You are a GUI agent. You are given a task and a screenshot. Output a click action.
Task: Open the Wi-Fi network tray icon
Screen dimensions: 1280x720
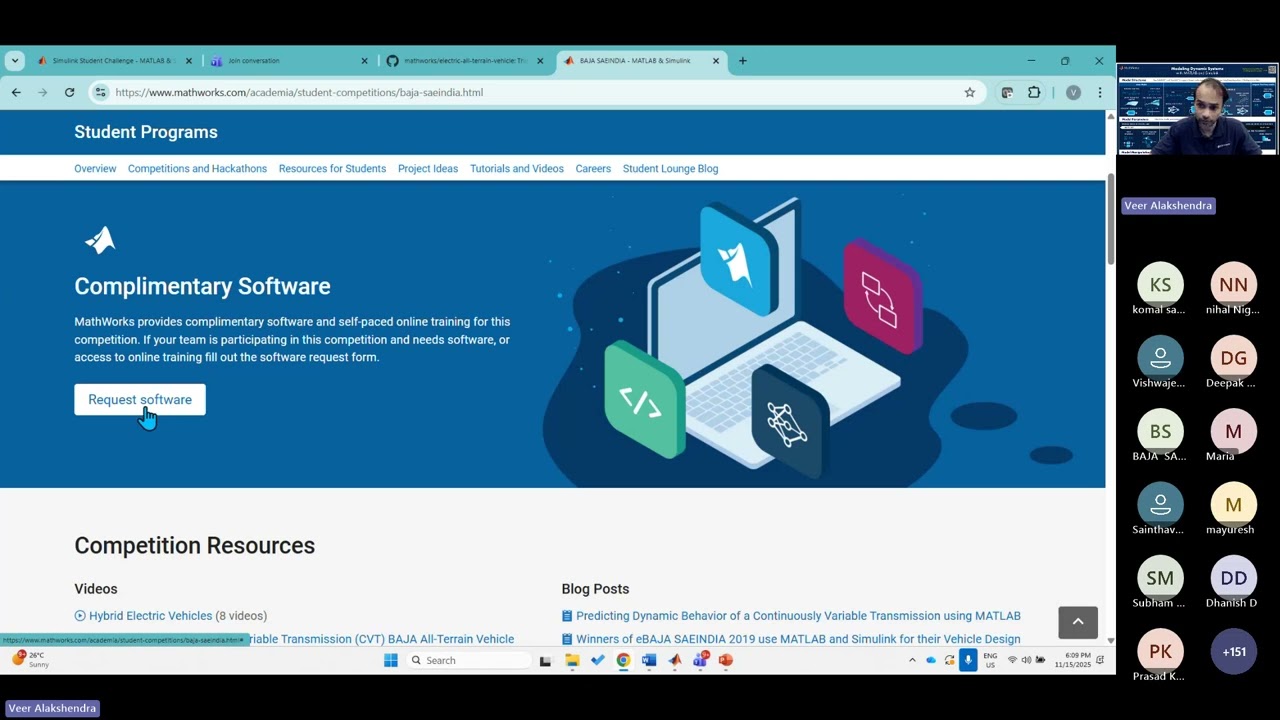[1012, 660]
